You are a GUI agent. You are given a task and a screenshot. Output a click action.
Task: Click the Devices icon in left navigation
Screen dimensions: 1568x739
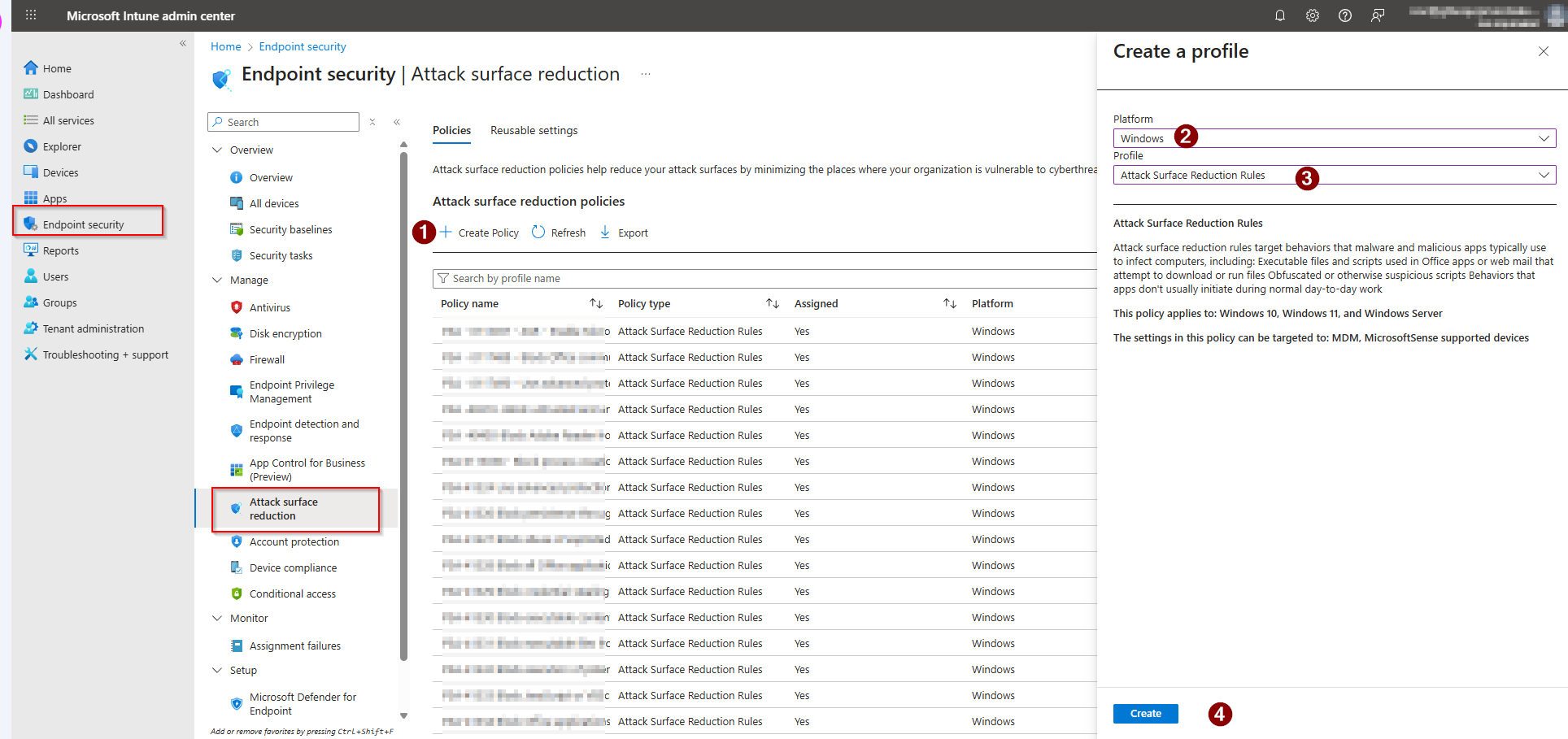click(31, 172)
